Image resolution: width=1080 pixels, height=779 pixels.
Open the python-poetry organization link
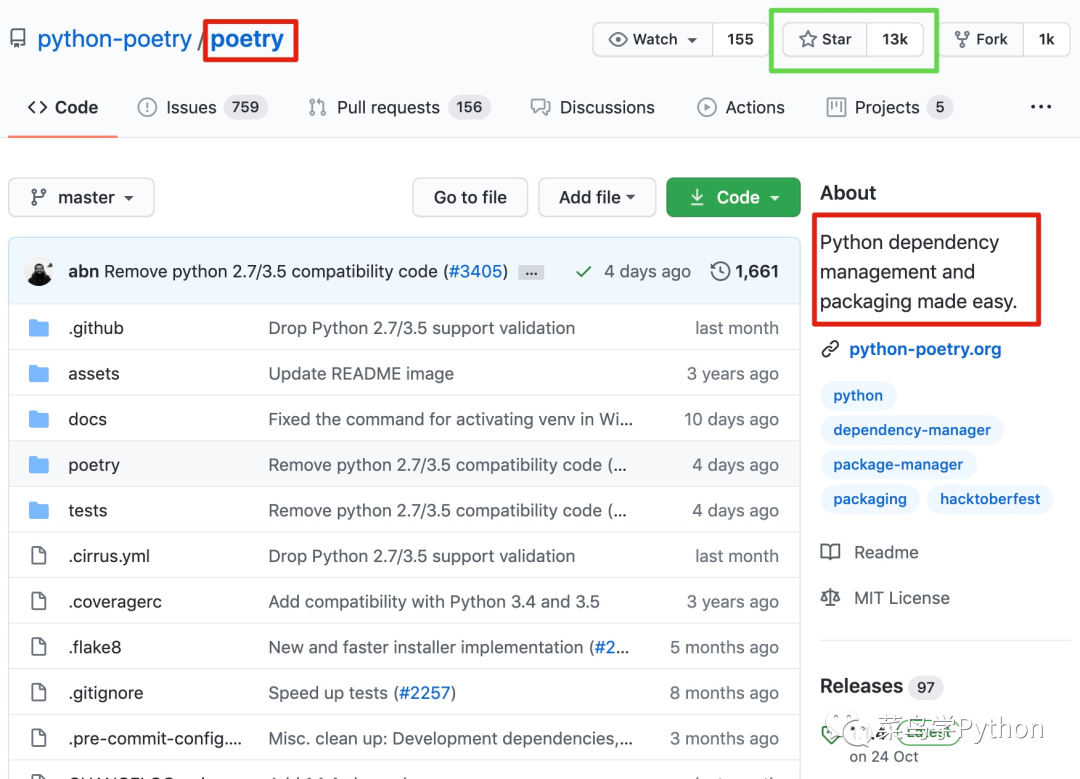click(114, 39)
